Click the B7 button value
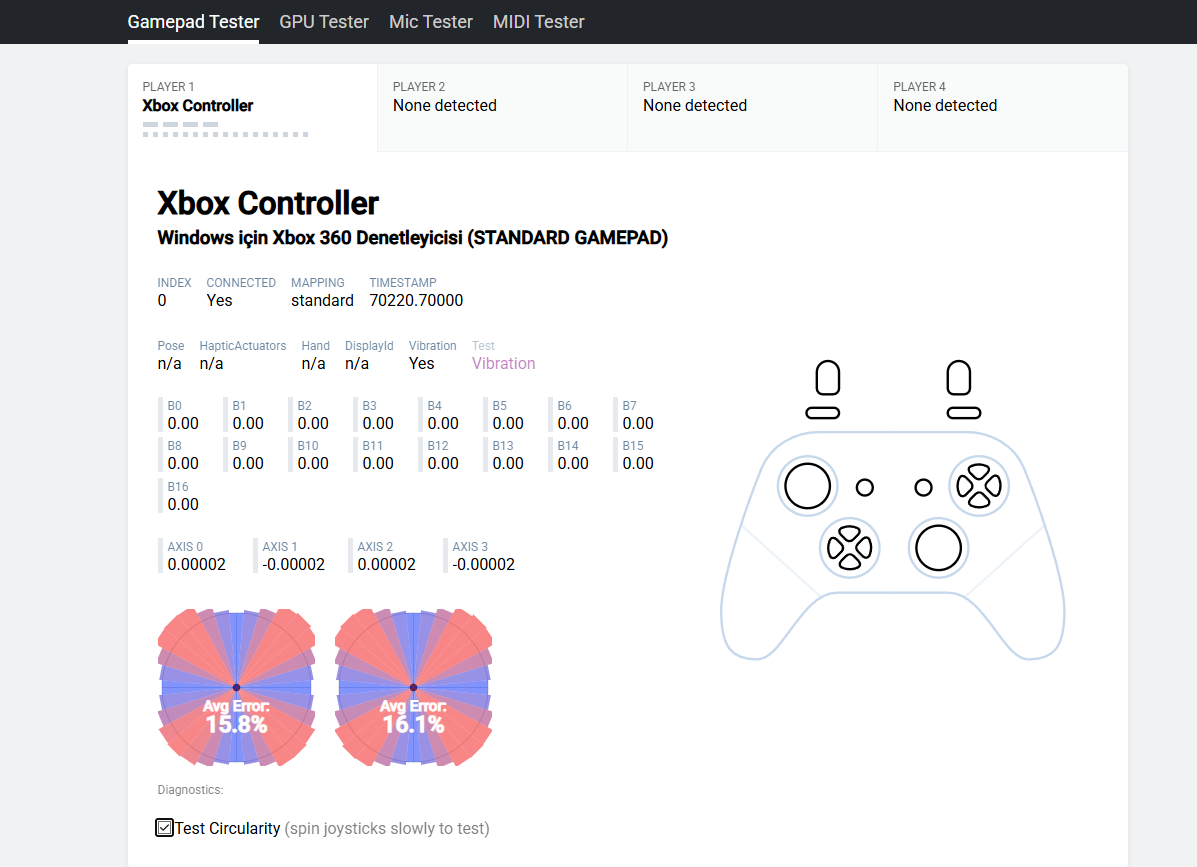 pyautogui.click(x=638, y=424)
